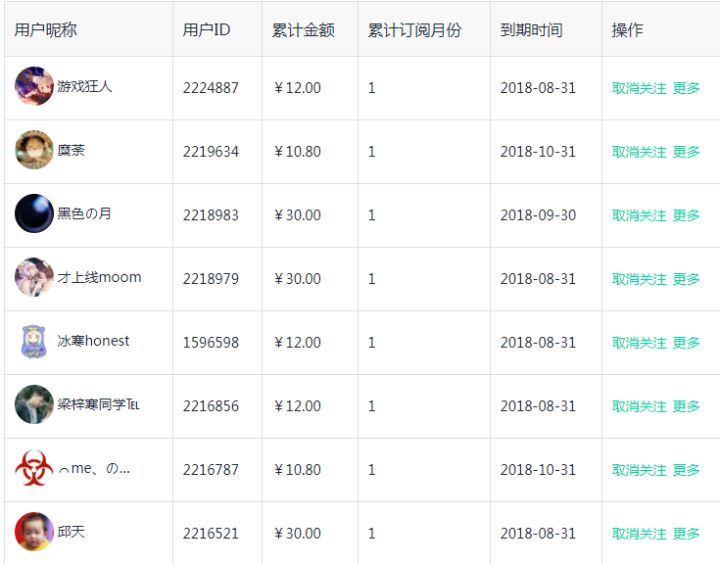Viewport: 720px width, 564px height.
Task: Open 更多 menu for 才上线moom
Action: [x=686, y=279]
